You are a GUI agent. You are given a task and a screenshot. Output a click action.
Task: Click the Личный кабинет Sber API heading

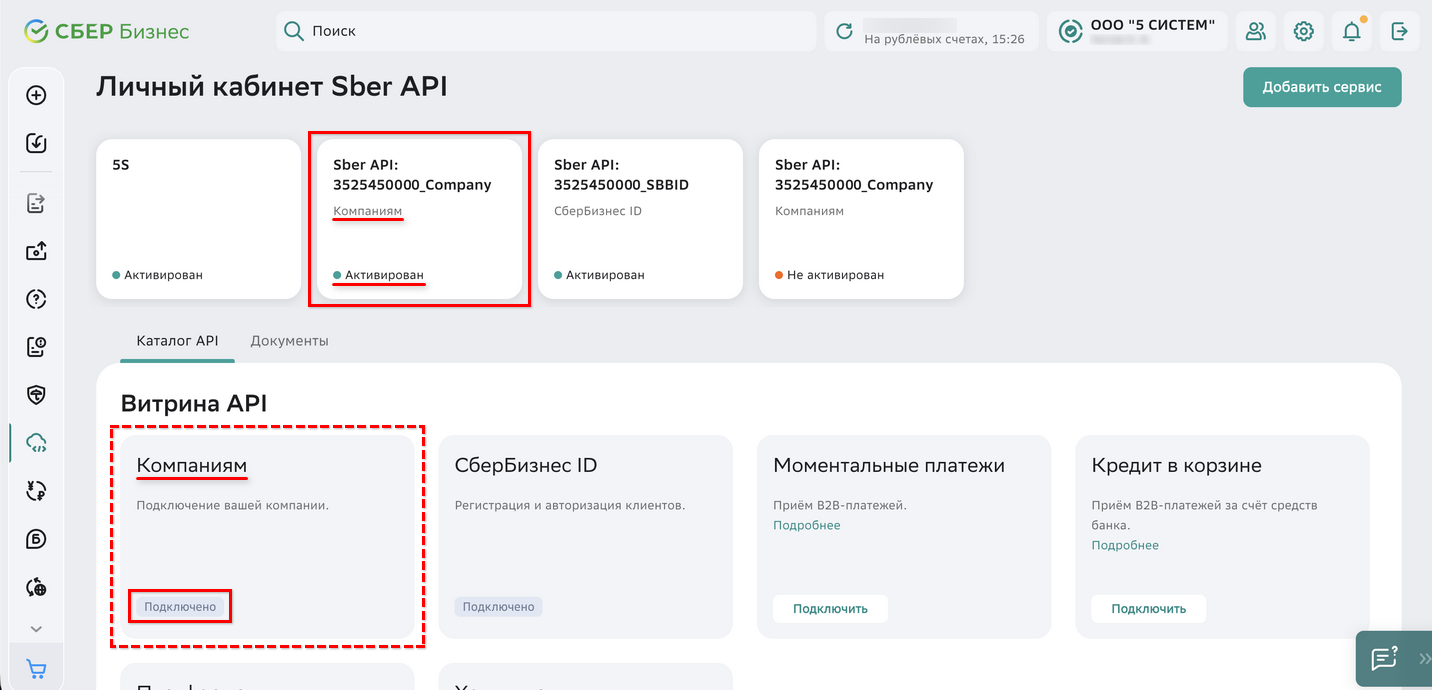point(271,88)
